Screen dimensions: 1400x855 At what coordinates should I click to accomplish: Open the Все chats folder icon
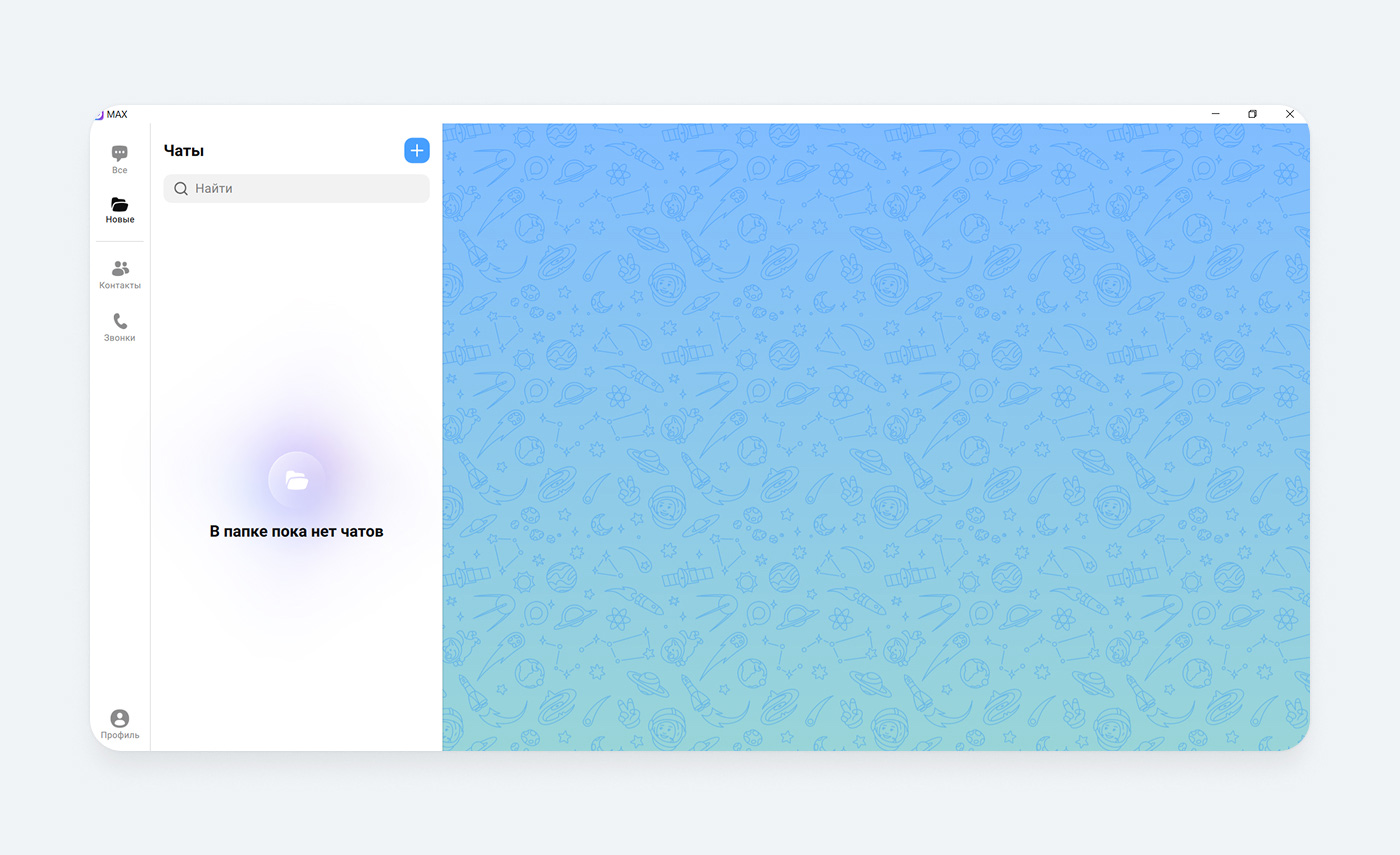pos(119,153)
